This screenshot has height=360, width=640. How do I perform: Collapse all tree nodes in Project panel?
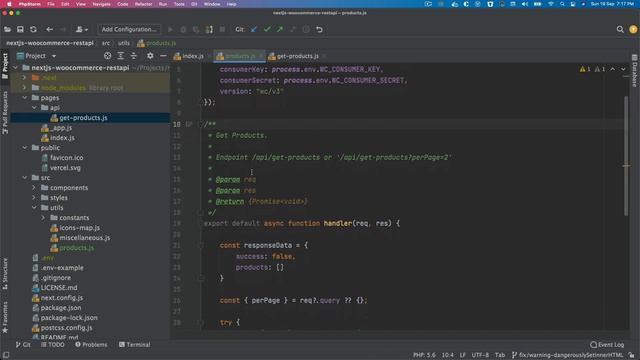pos(133,56)
